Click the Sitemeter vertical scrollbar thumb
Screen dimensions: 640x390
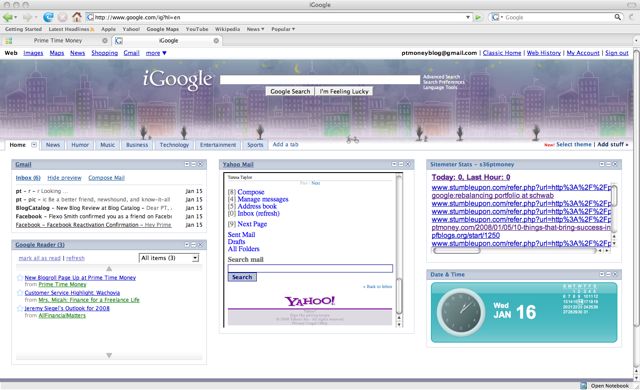[613, 195]
